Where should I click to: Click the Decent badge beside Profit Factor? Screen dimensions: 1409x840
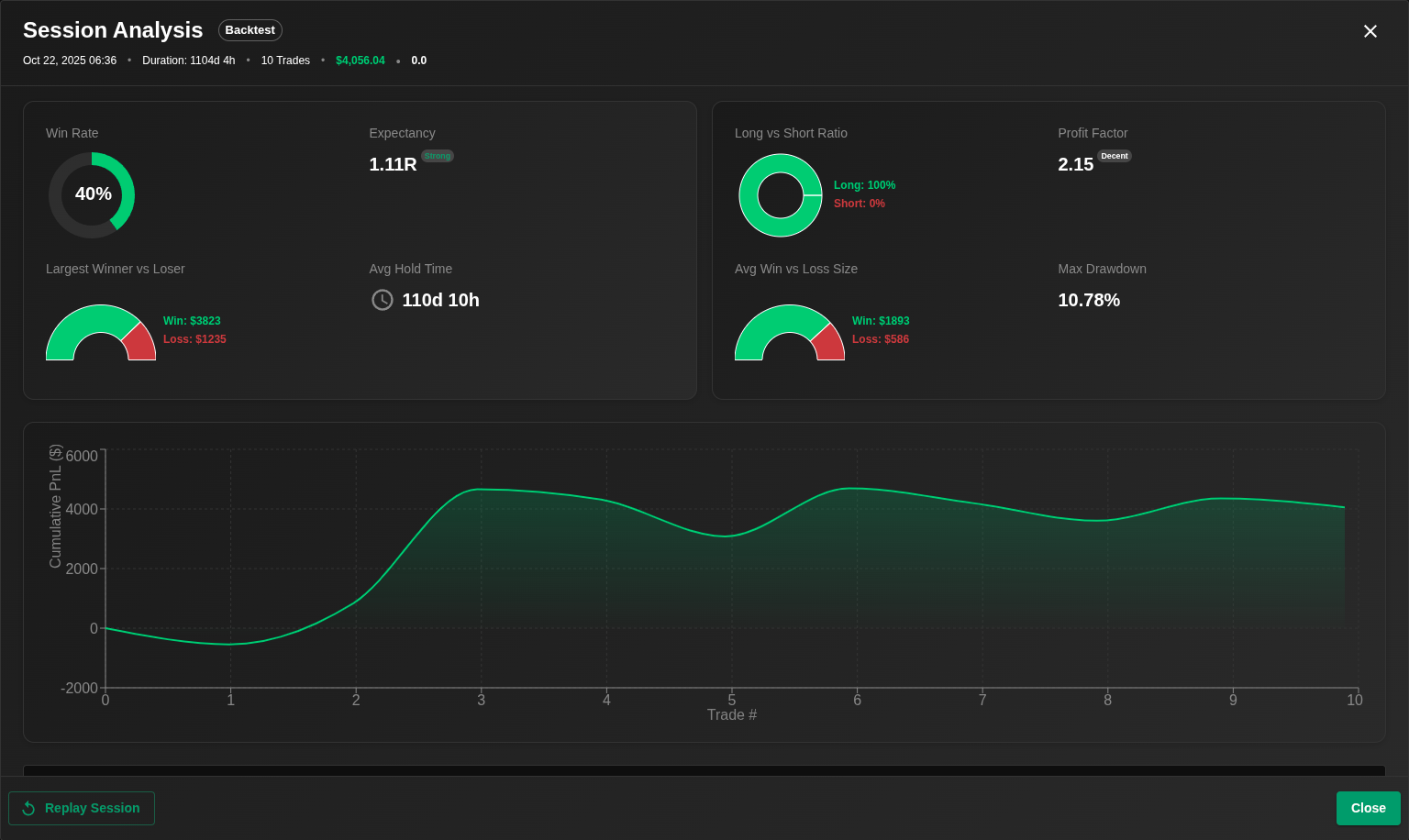coord(1115,156)
